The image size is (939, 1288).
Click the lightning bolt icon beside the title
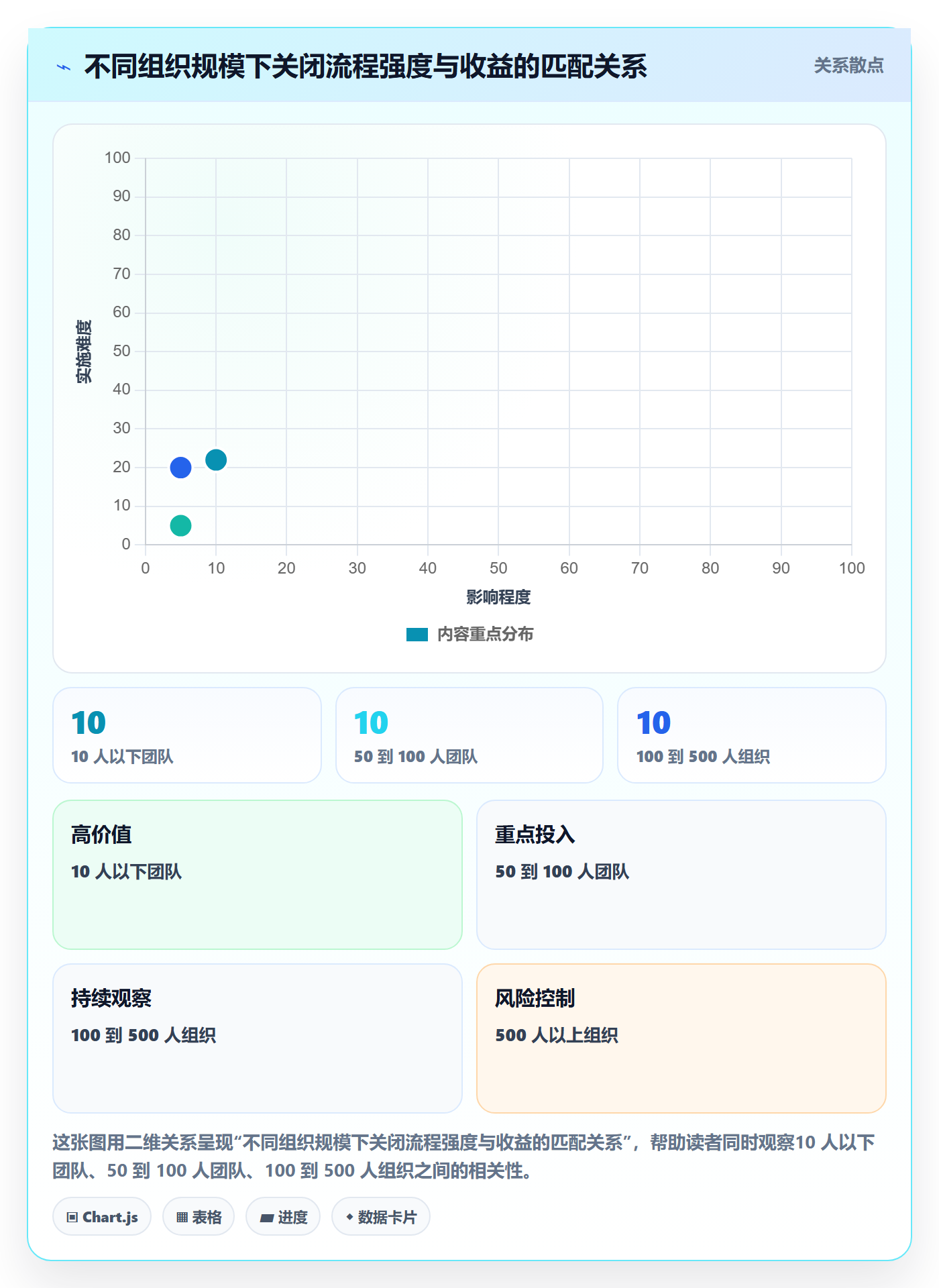point(64,67)
